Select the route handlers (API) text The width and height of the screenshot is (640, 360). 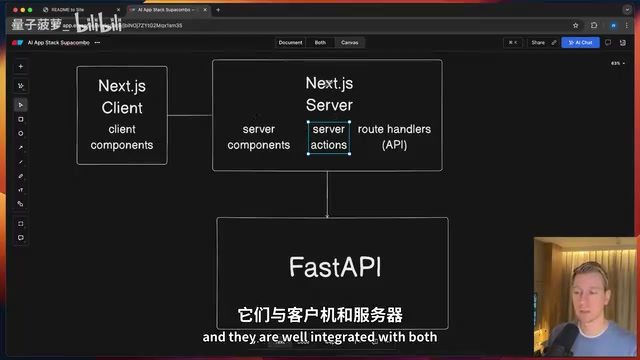tap(394, 137)
